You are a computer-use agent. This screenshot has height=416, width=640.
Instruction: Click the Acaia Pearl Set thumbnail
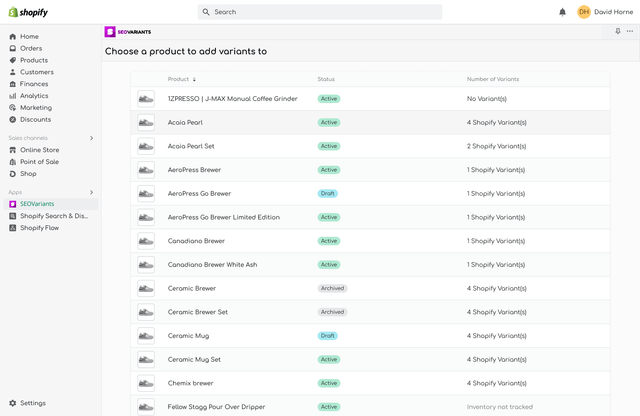[x=146, y=146]
